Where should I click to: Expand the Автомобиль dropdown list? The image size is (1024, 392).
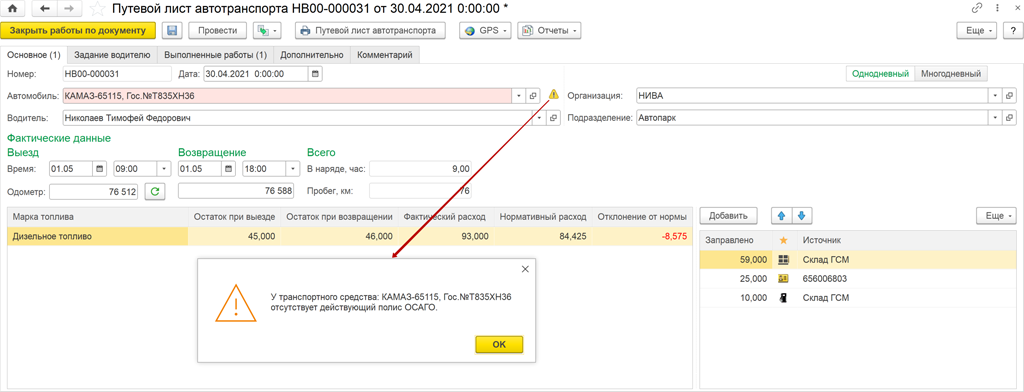pyautogui.click(x=519, y=96)
